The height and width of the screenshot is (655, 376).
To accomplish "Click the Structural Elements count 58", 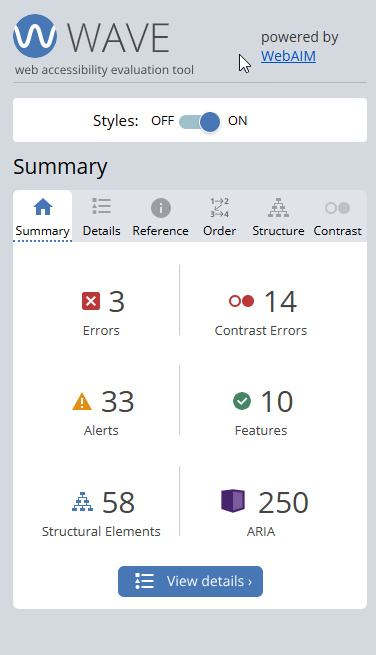I will click(x=119, y=502).
